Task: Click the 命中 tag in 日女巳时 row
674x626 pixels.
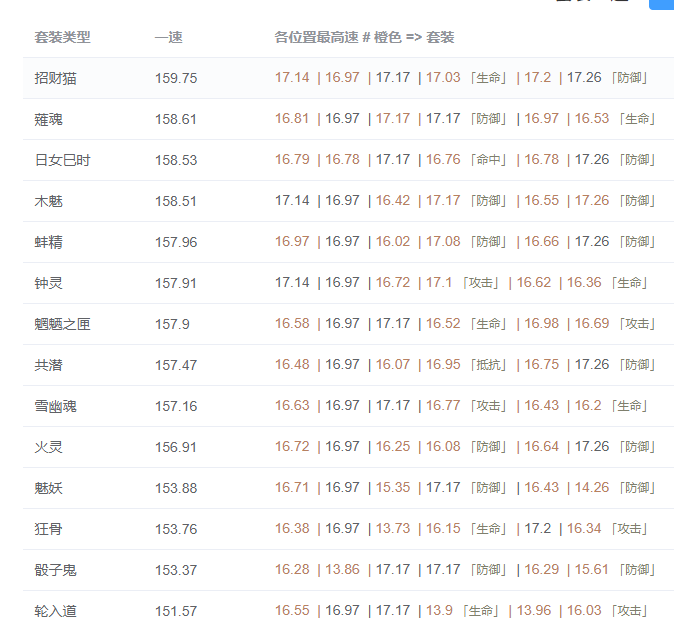Action: tap(488, 160)
